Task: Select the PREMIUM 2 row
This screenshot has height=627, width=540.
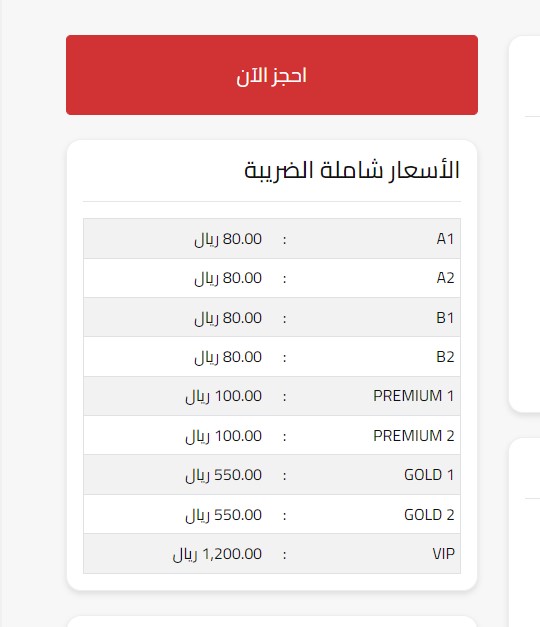Action: coord(272,435)
